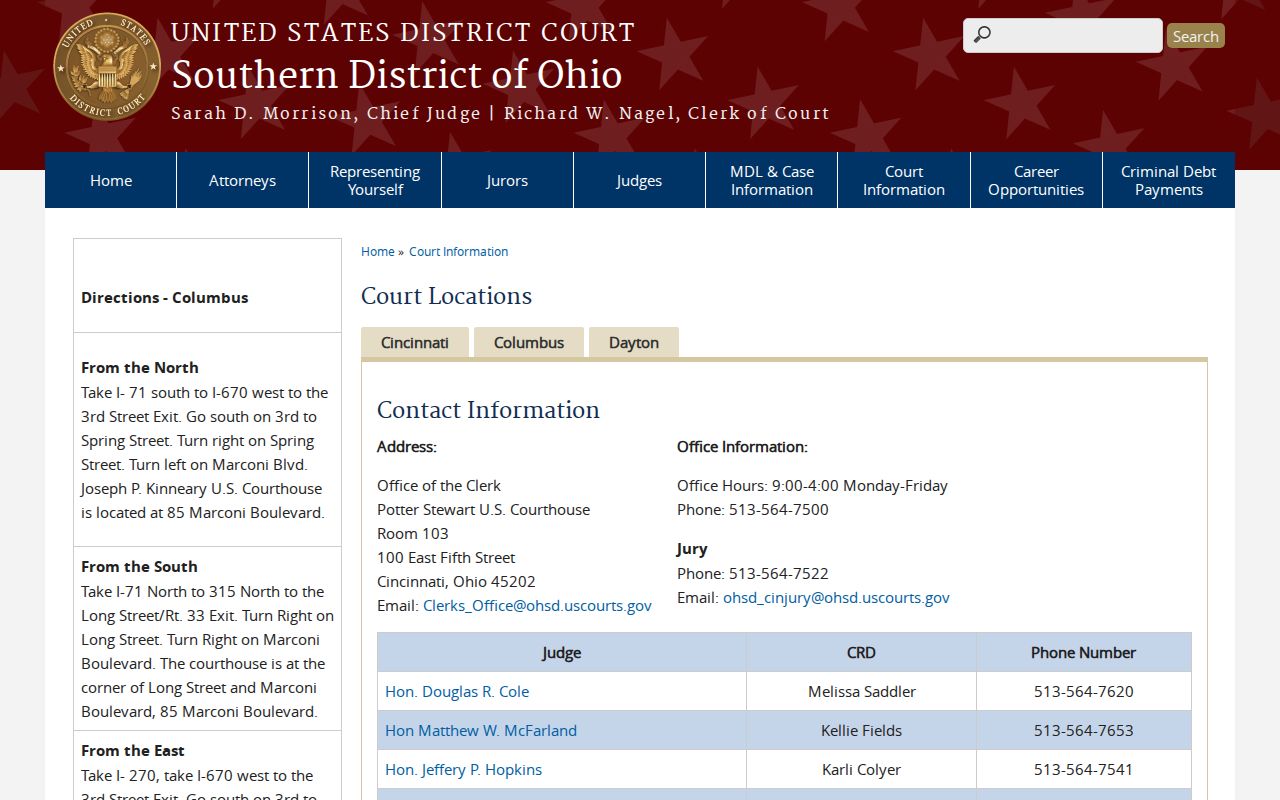Click the From the North heading
1280x800 pixels.
tap(140, 367)
